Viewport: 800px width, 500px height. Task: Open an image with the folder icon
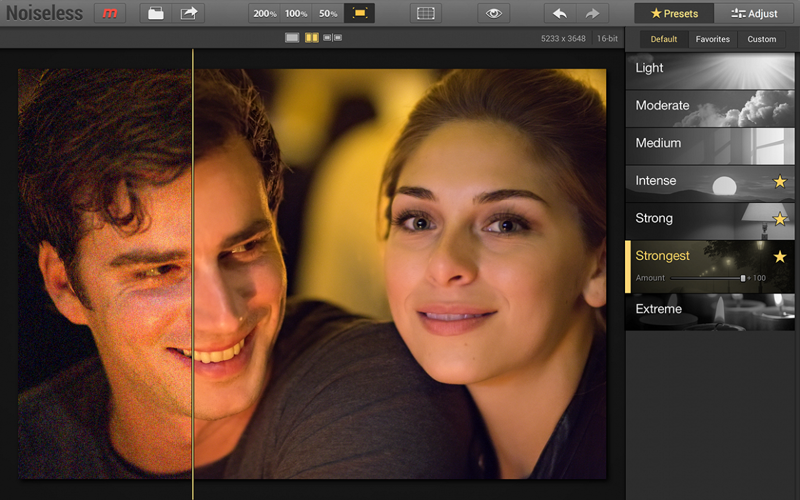pyautogui.click(x=155, y=13)
